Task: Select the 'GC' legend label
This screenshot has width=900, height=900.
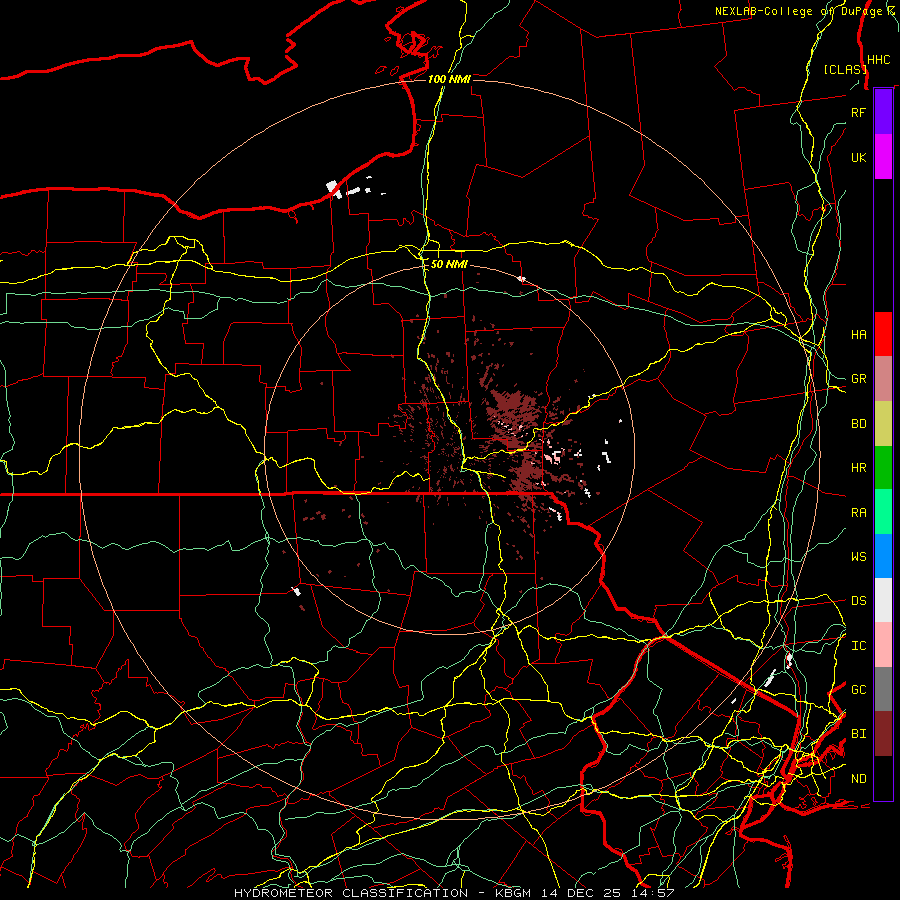Action: (858, 690)
